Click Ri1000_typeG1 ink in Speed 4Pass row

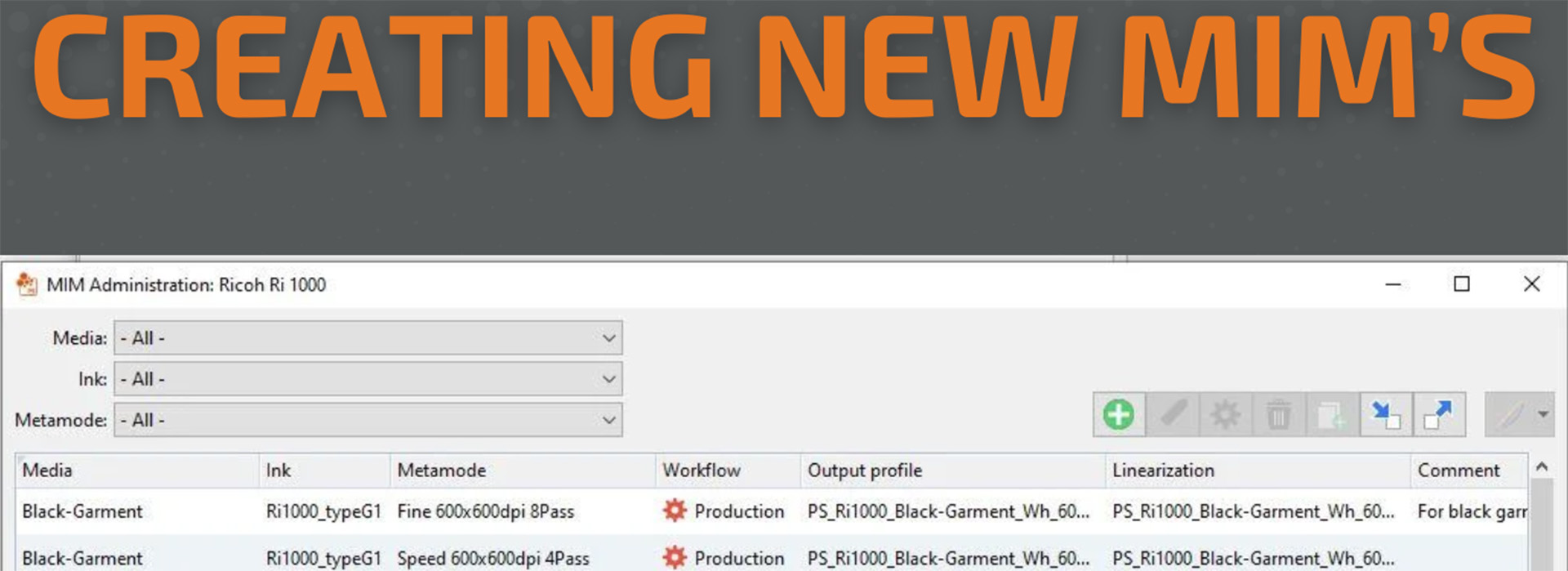(323, 559)
